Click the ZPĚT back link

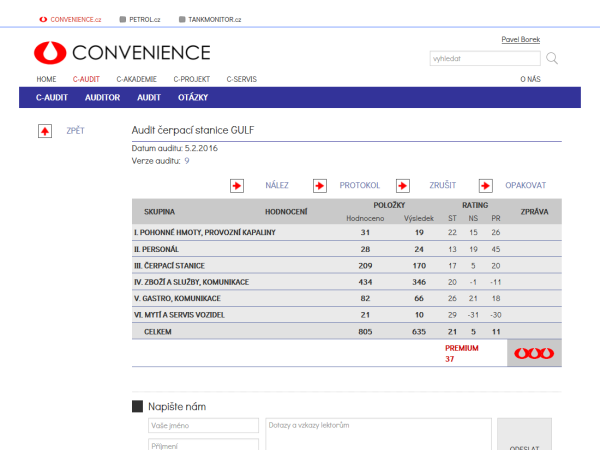75,131
